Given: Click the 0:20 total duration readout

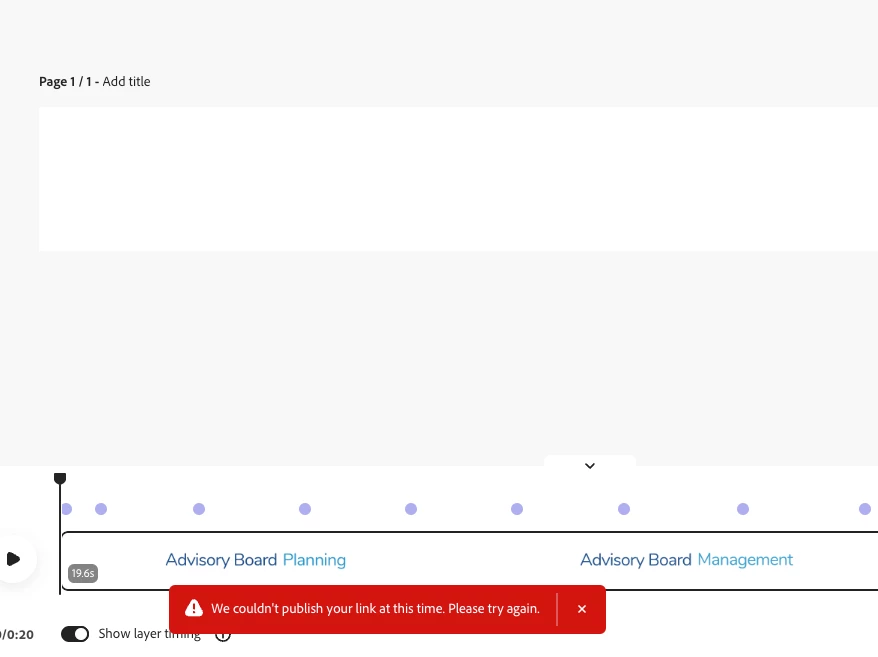Looking at the screenshot, I should (20, 635).
